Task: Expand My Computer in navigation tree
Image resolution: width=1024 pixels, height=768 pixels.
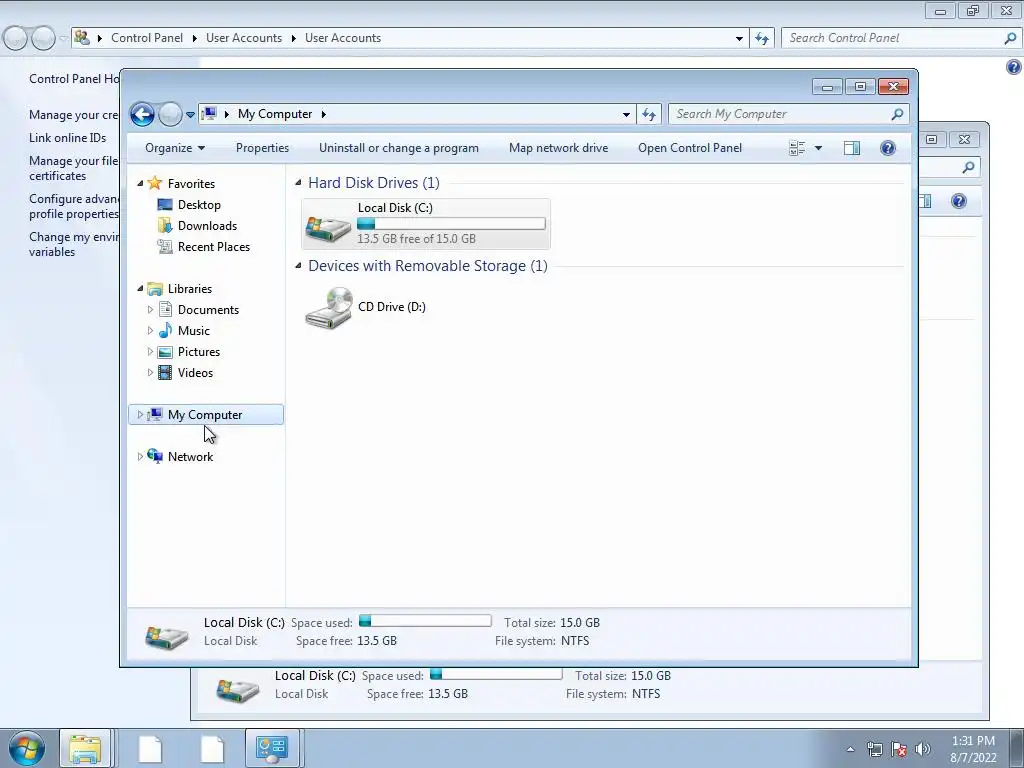Action: click(140, 415)
